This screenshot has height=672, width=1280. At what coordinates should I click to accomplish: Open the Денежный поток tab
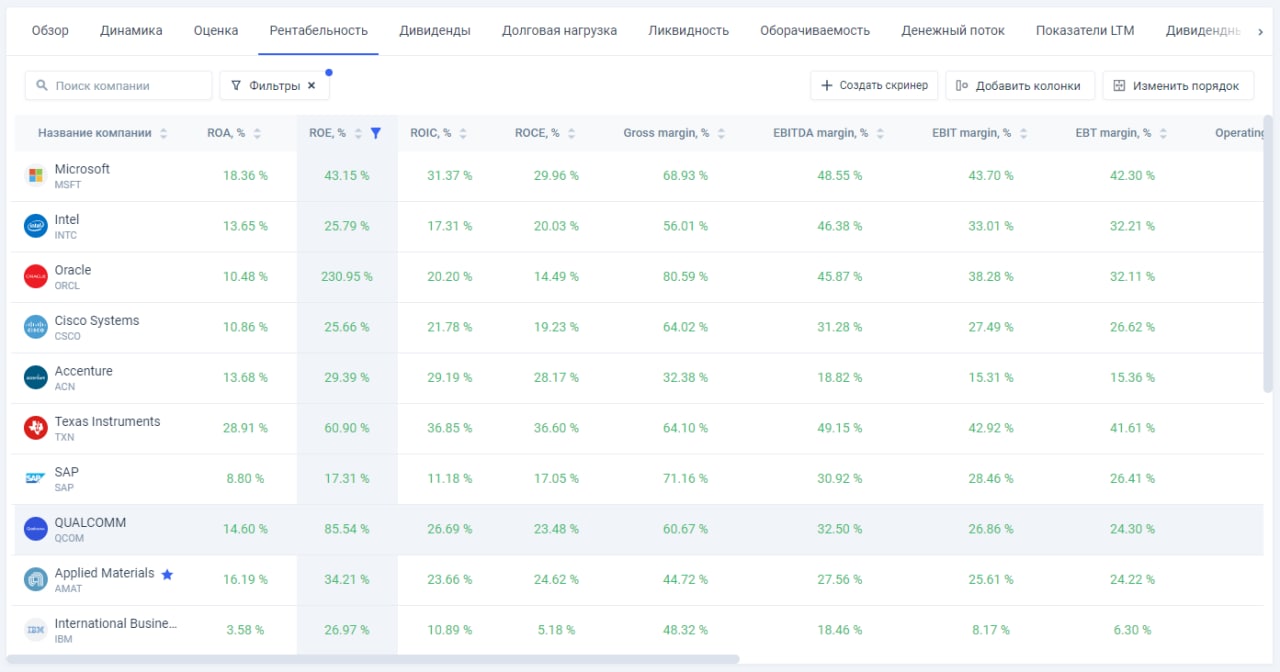(x=953, y=30)
